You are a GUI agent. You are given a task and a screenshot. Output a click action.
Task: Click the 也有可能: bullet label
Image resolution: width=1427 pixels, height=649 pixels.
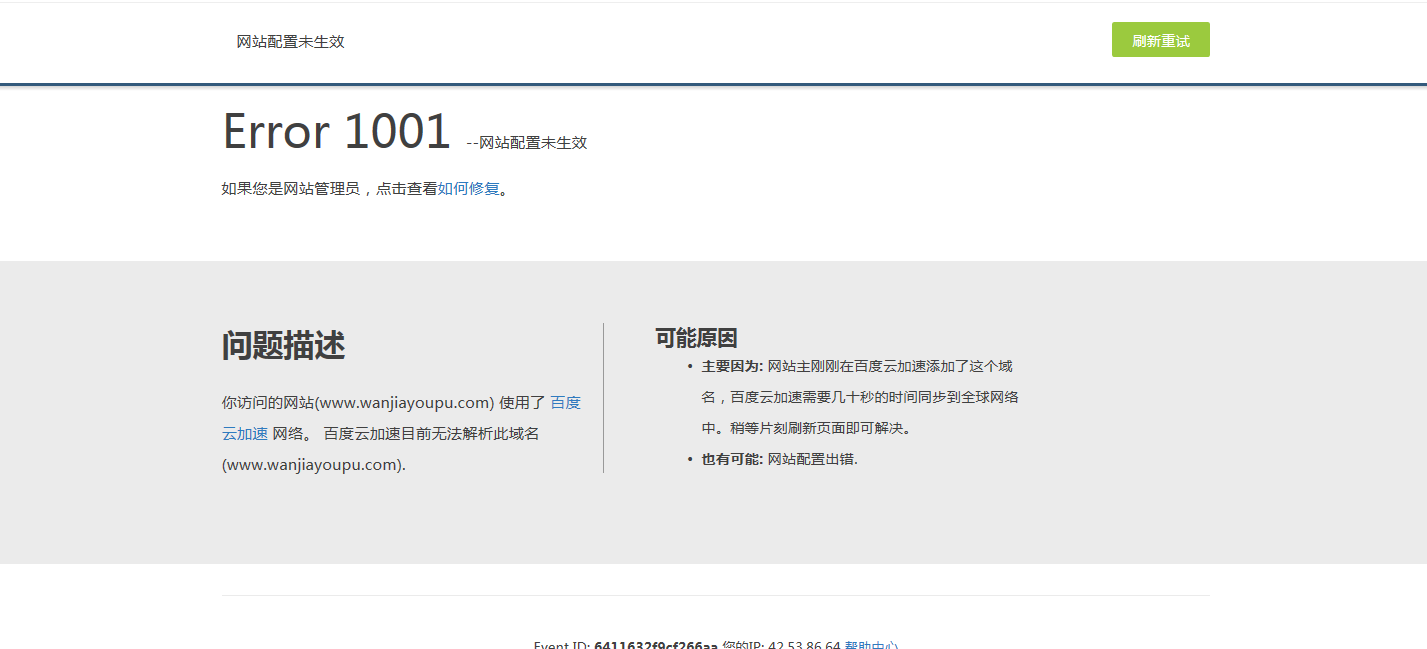(x=732, y=459)
